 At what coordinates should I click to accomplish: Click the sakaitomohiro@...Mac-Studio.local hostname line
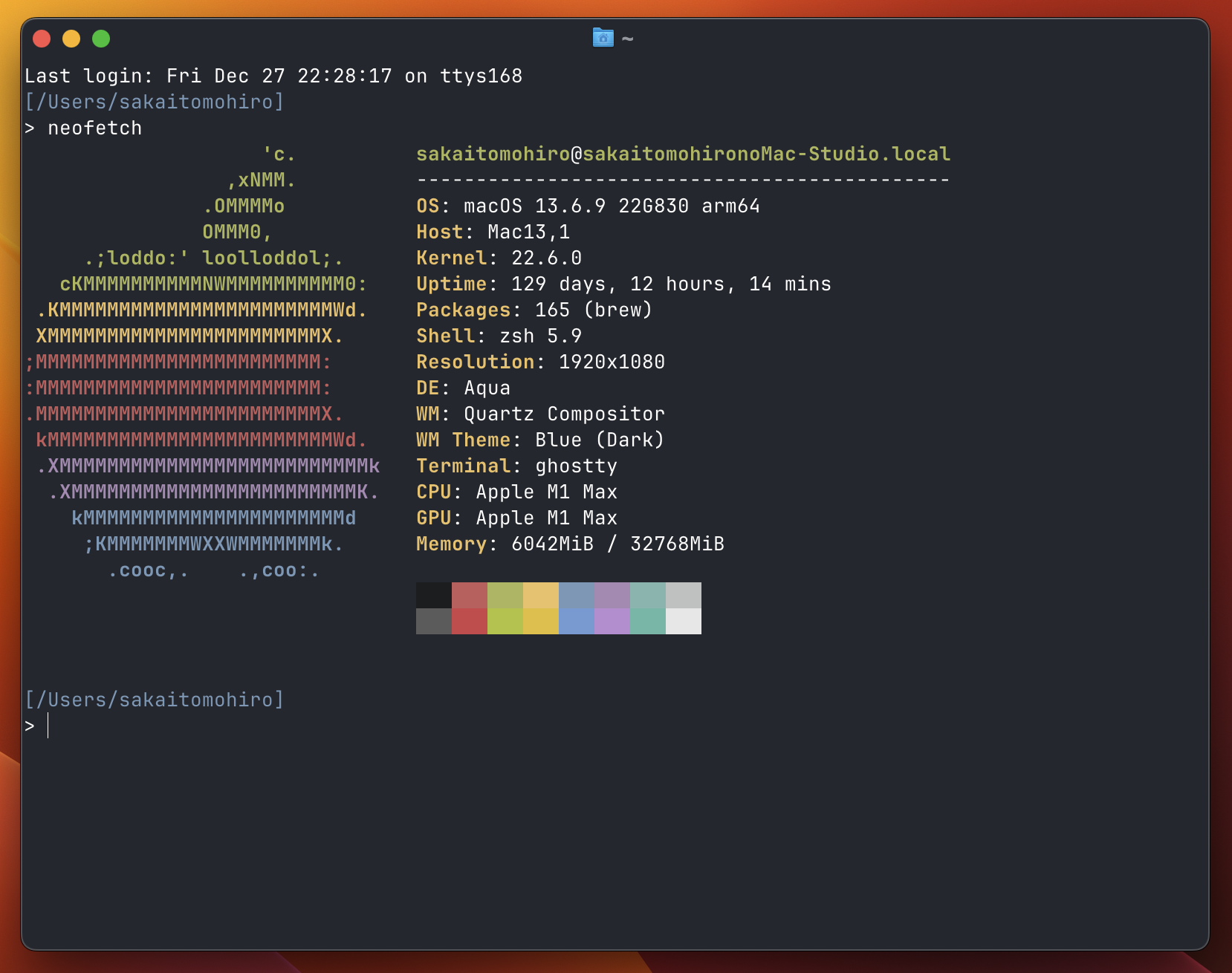pos(684,154)
